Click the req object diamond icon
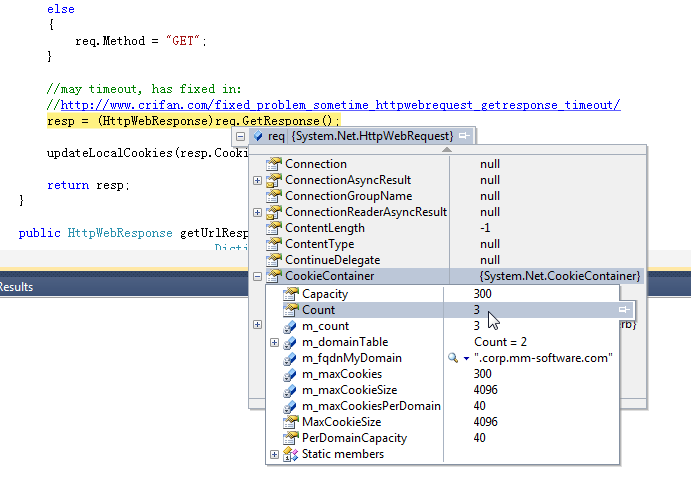The height and width of the screenshot is (487, 691). [258, 136]
